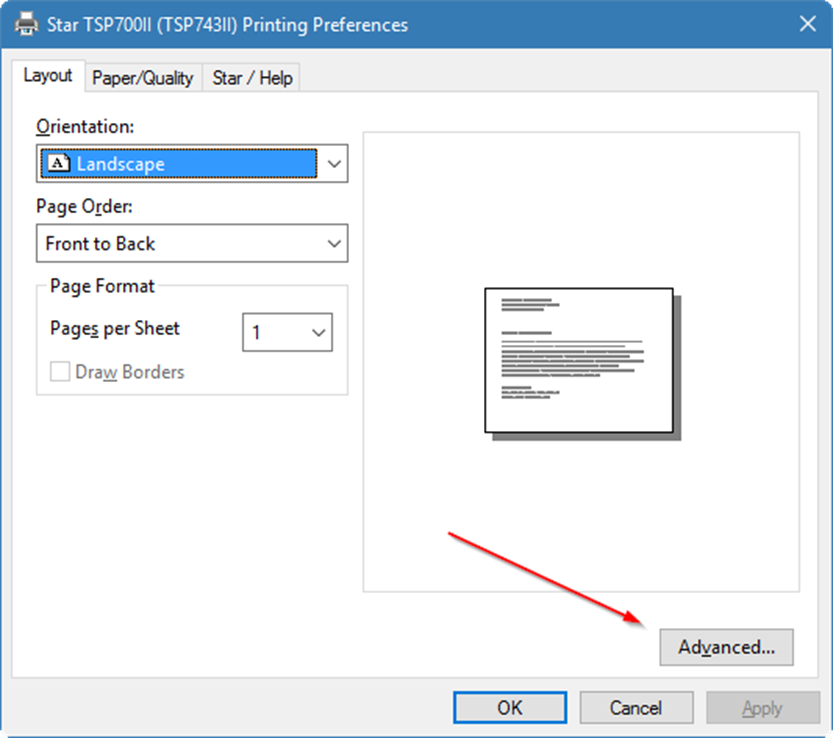Screen dimensions: 833x738
Task: Toggle the Draw Borders checkbox
Action: pos(60,372)
